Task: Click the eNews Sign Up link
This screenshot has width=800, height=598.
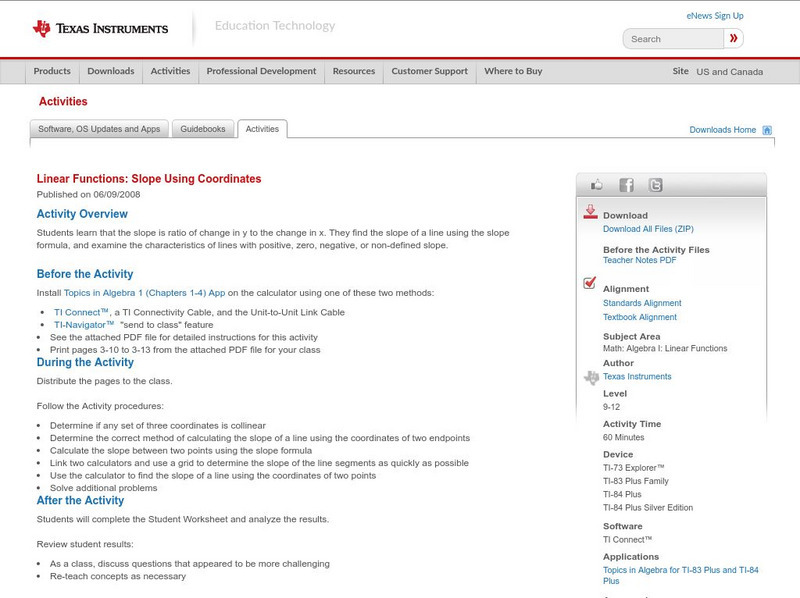Action: coord(715,16)
